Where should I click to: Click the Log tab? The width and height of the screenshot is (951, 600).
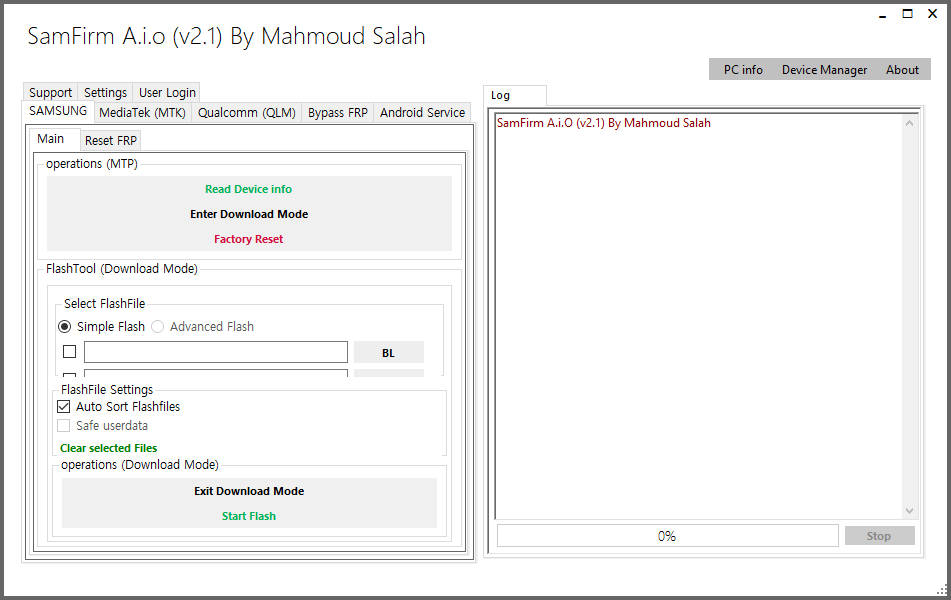point(515,95)
